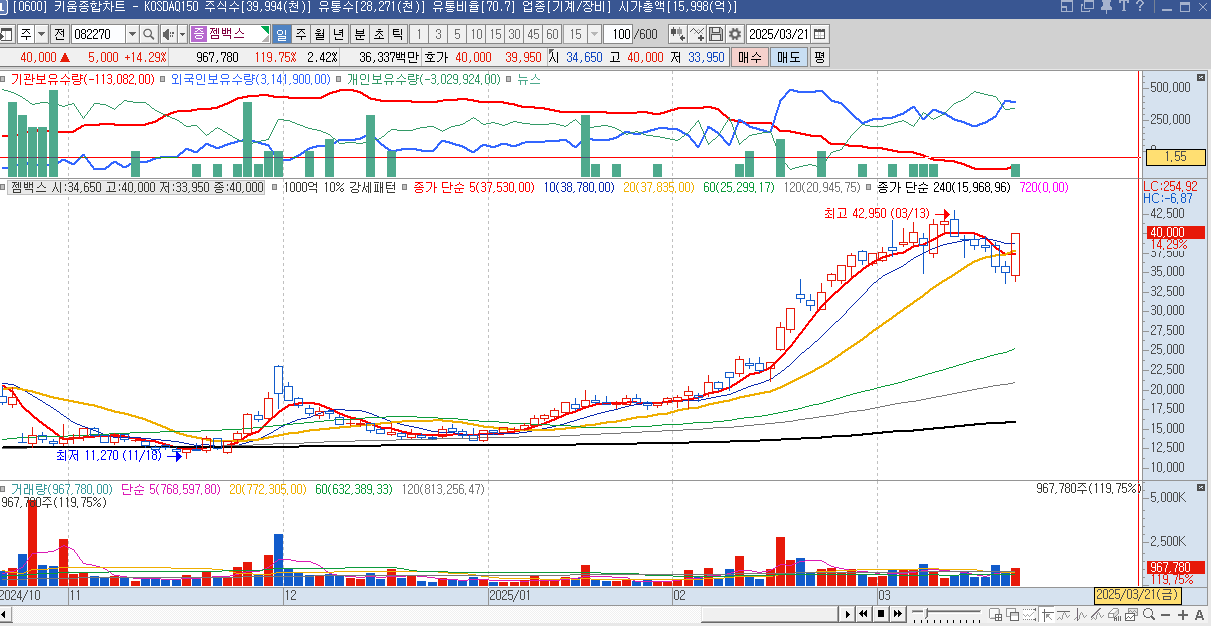Screen dimensions: 1211x626
Task: Select the 틱 (tick) period toggle
Action: pyautogui.click(x=396, y=34)
